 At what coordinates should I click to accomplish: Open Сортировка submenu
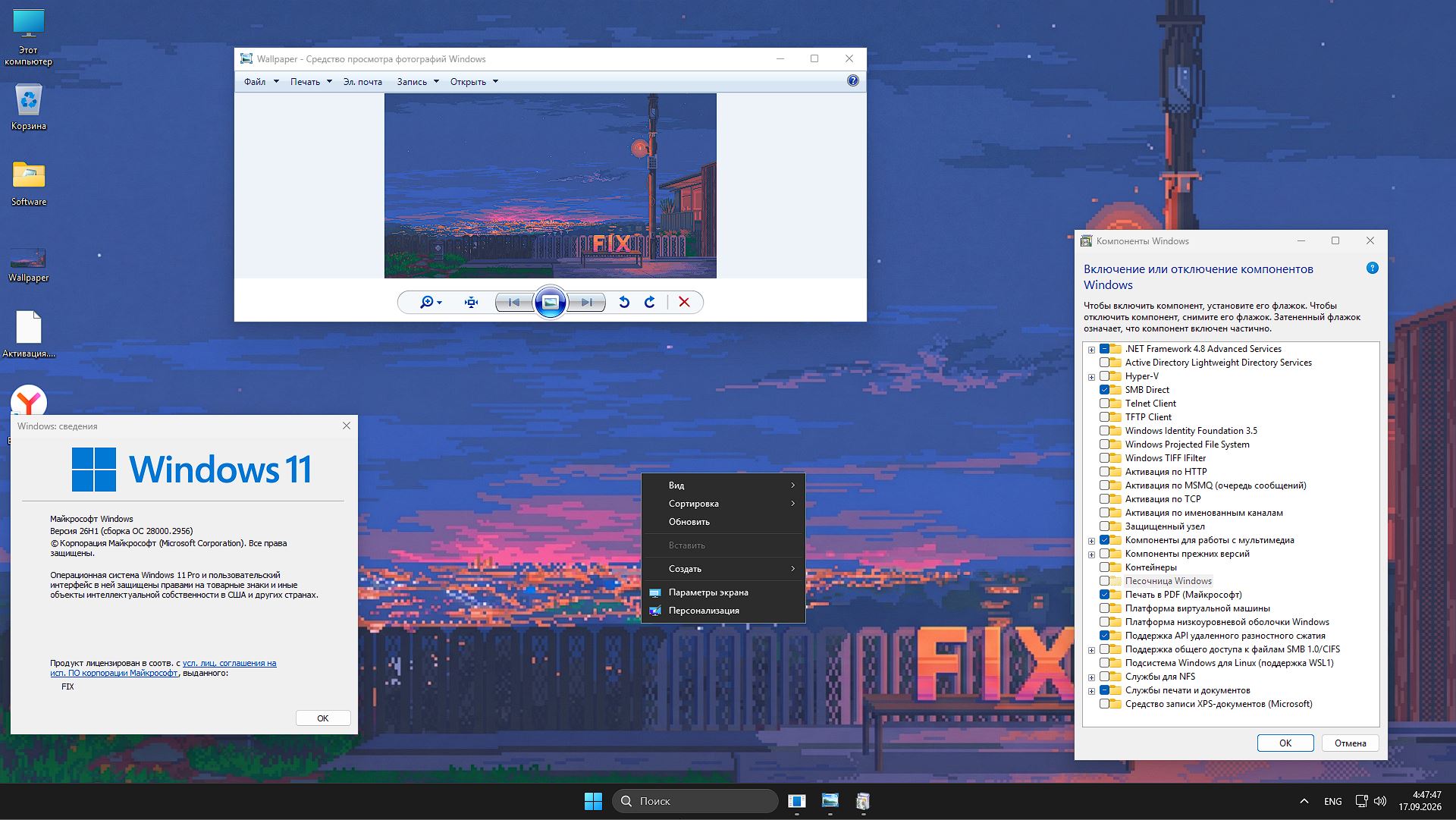point(723,504)
